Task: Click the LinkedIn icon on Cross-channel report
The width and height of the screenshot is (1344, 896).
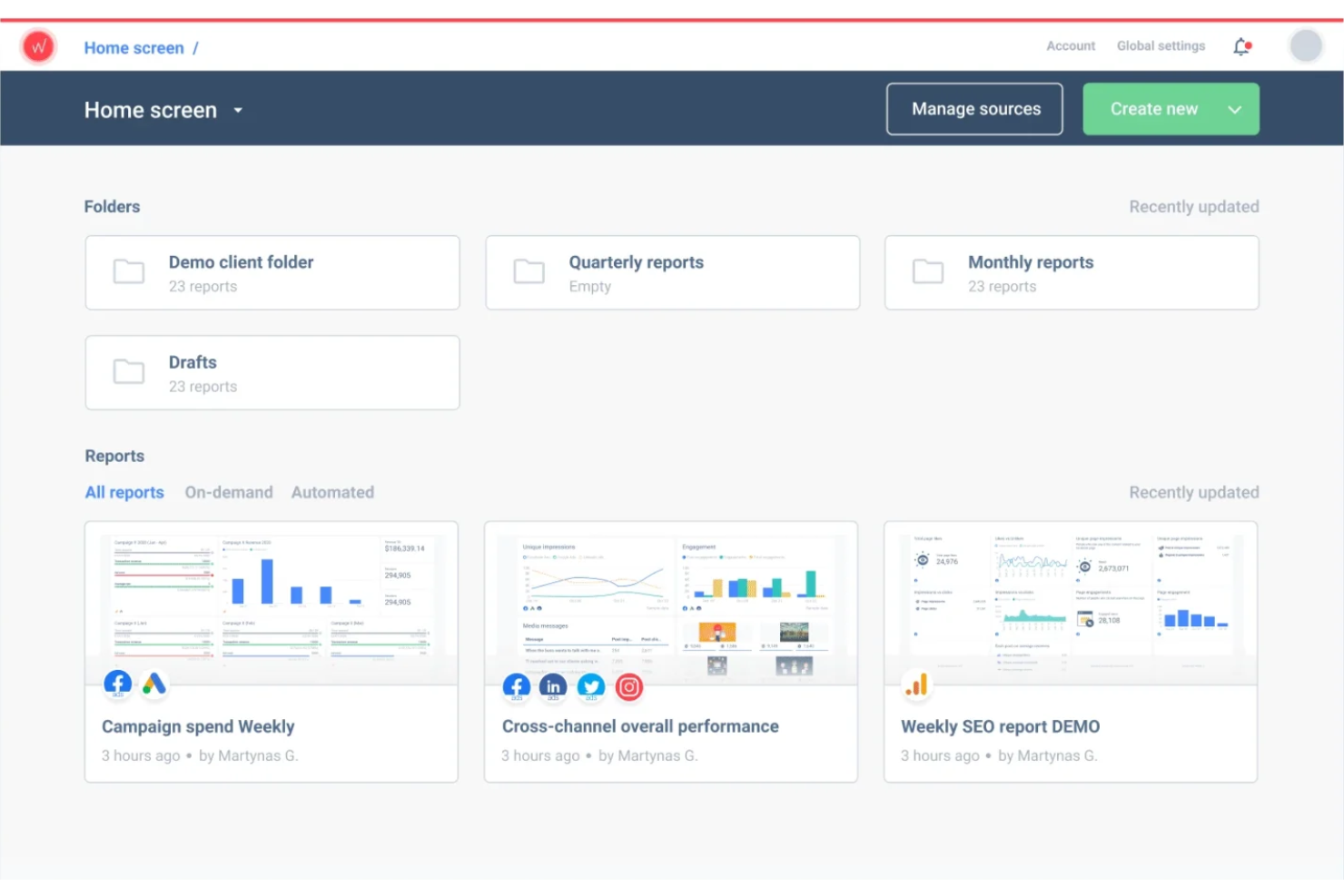Action: tap(553, 687)
